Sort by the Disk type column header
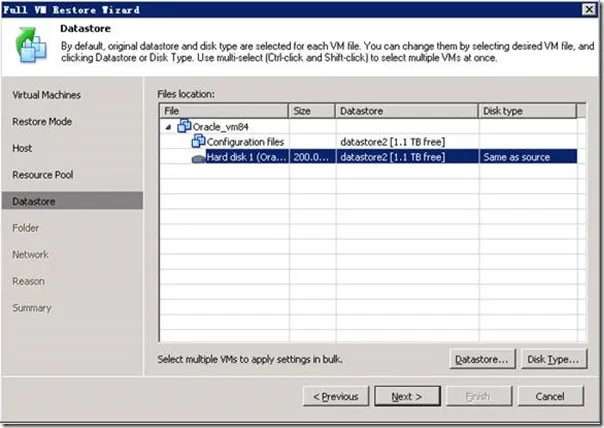Screen dimensions: 604x428 coord(527,111)
